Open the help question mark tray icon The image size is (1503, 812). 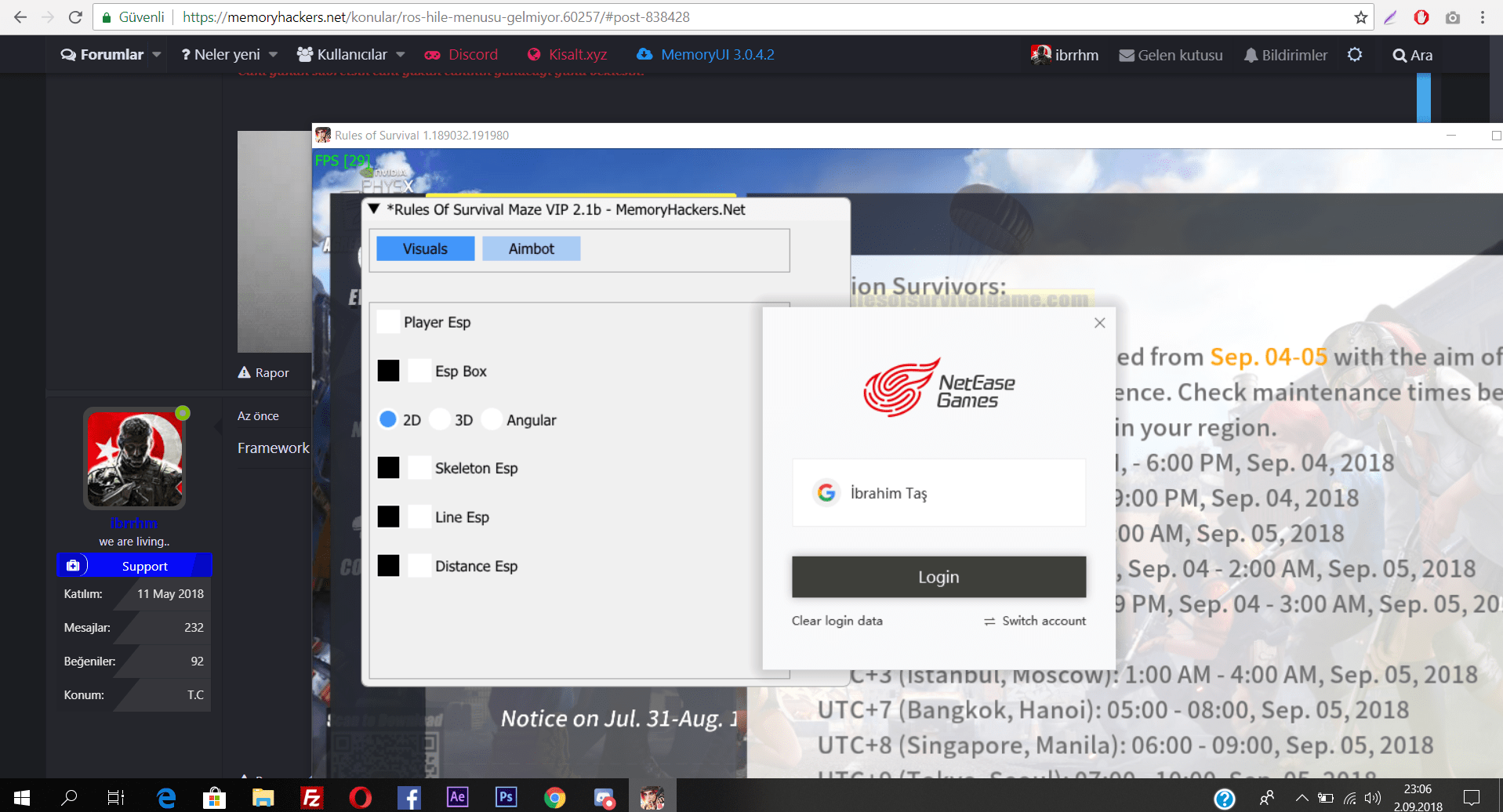click(x=1224, y=799)
